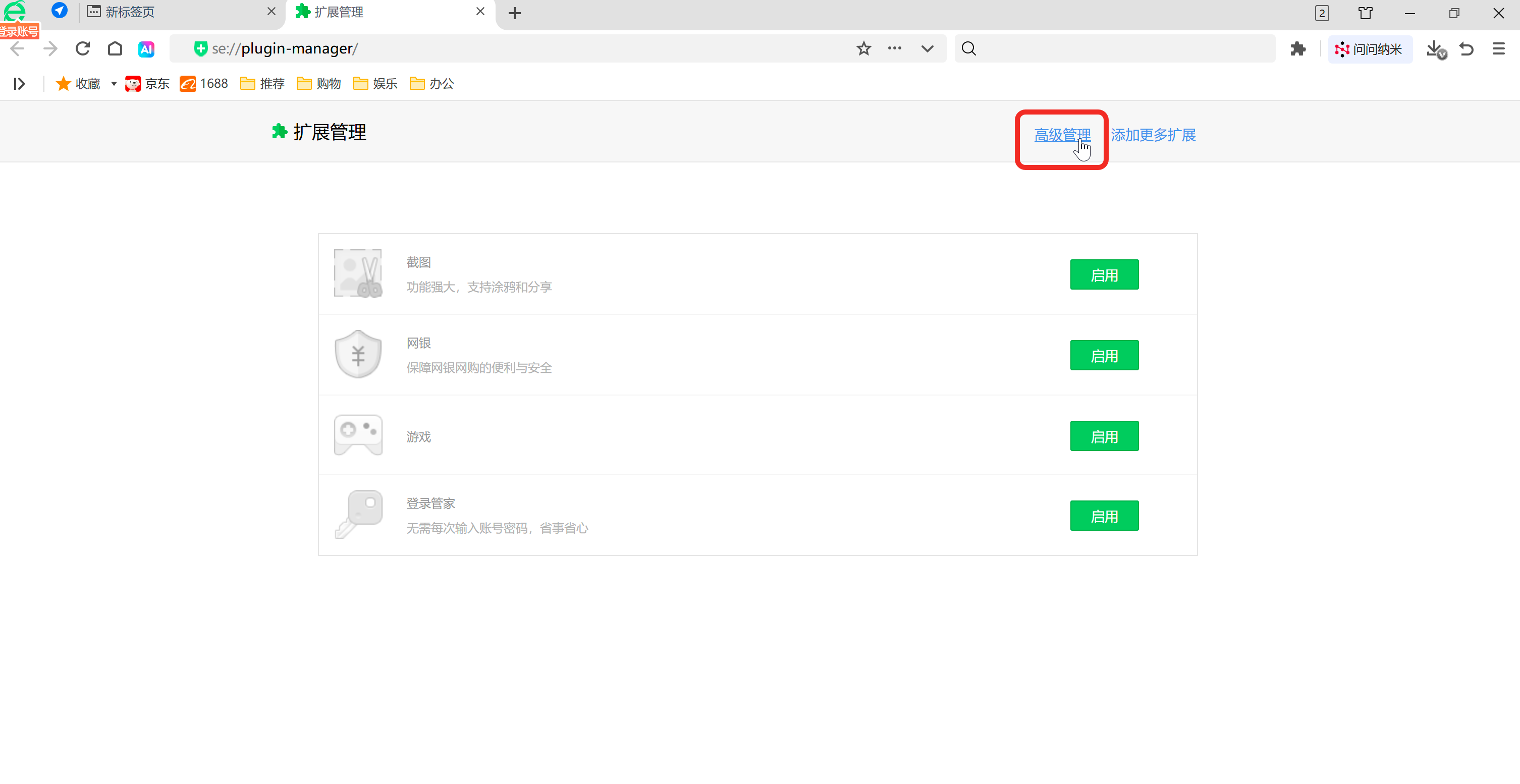Open a new tab with plus button
Viewport: 1520px width, 784px height.
515,13
